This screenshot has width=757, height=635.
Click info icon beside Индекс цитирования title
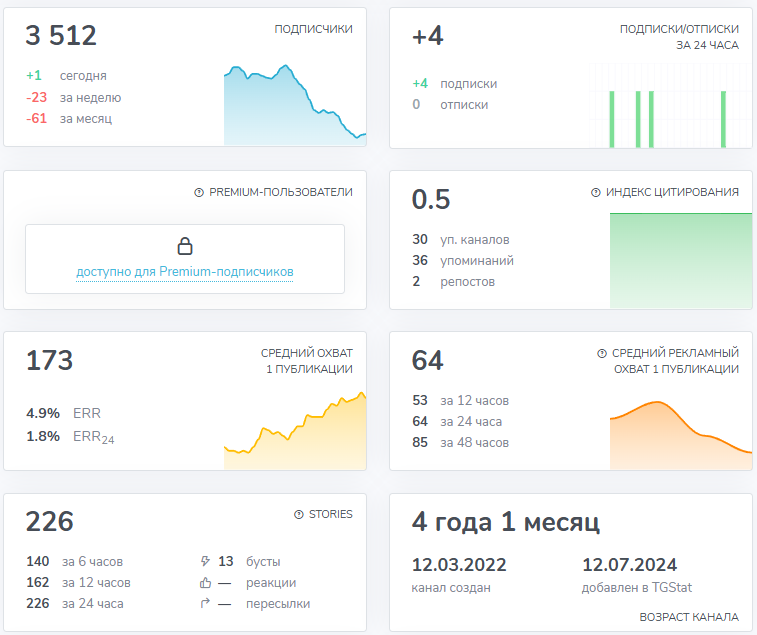click(596, 192)
